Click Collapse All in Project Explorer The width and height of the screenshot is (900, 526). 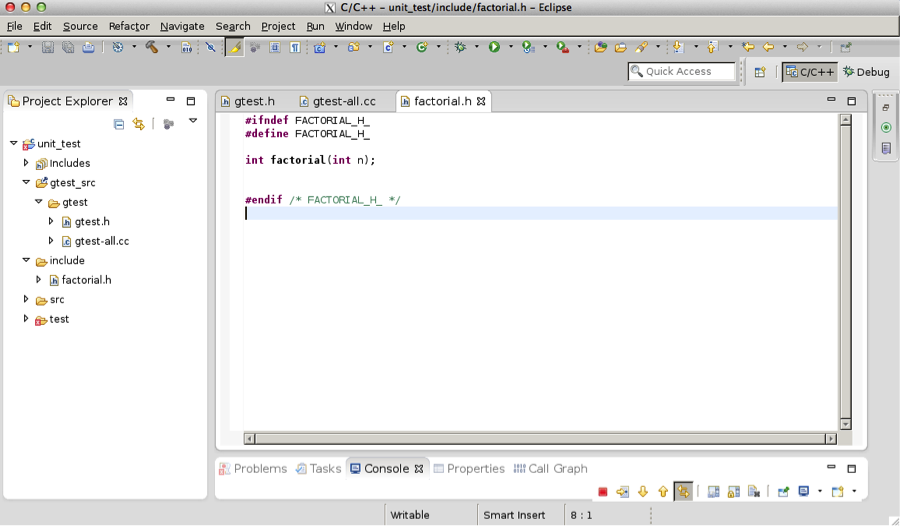[x=119, y=124]
